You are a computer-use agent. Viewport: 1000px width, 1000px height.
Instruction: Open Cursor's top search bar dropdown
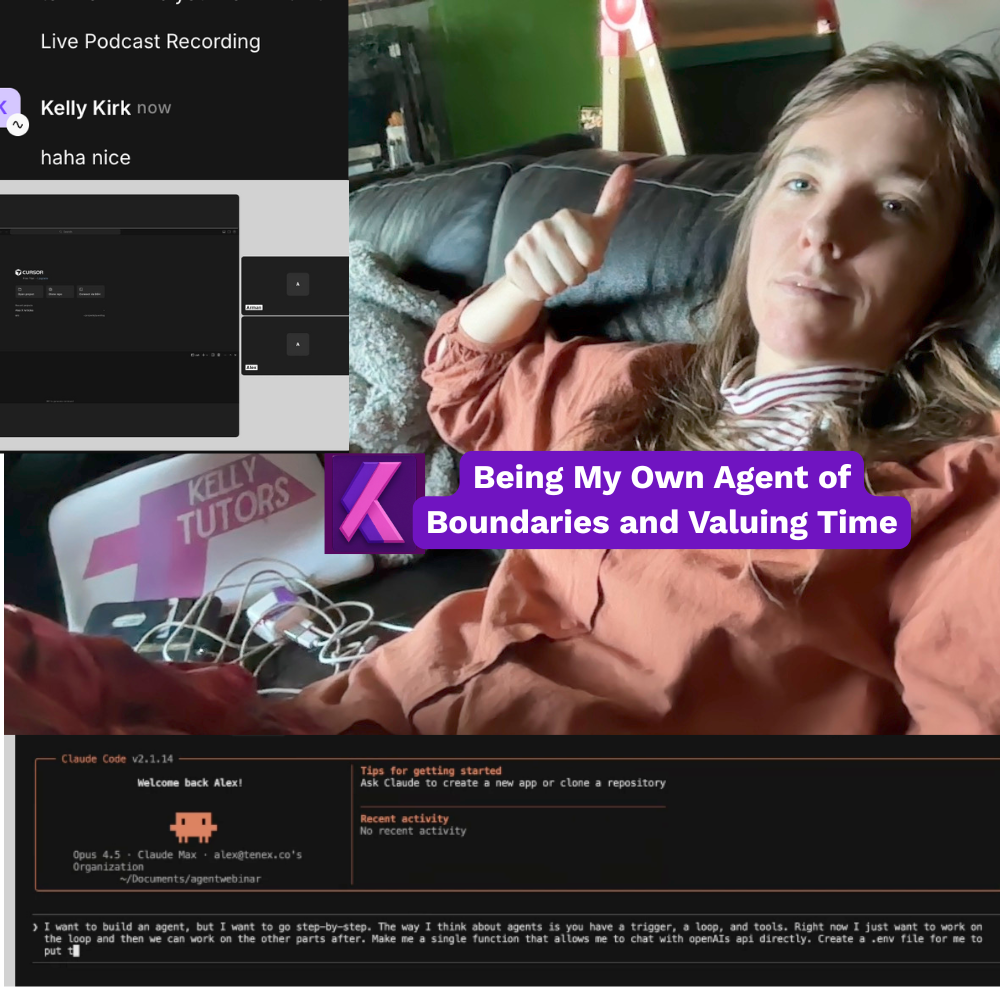(65, 231)
